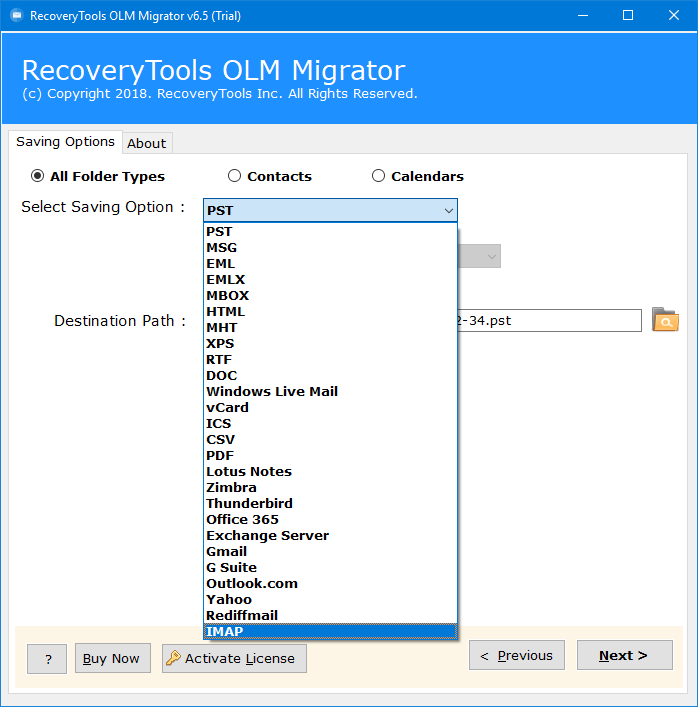698x707 pixels.
Task: Select ICS saving option
Action: [331, 424]
